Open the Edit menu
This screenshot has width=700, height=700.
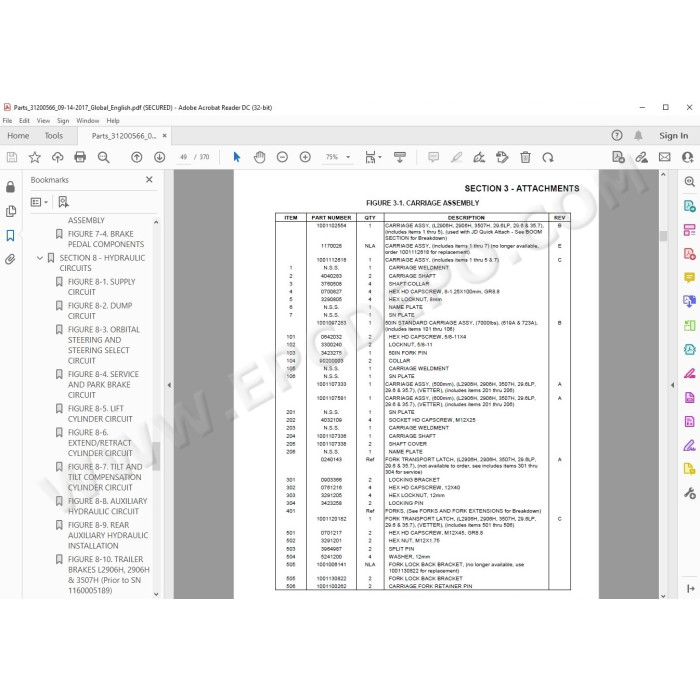pyautogui.click(x=24, y=121)
